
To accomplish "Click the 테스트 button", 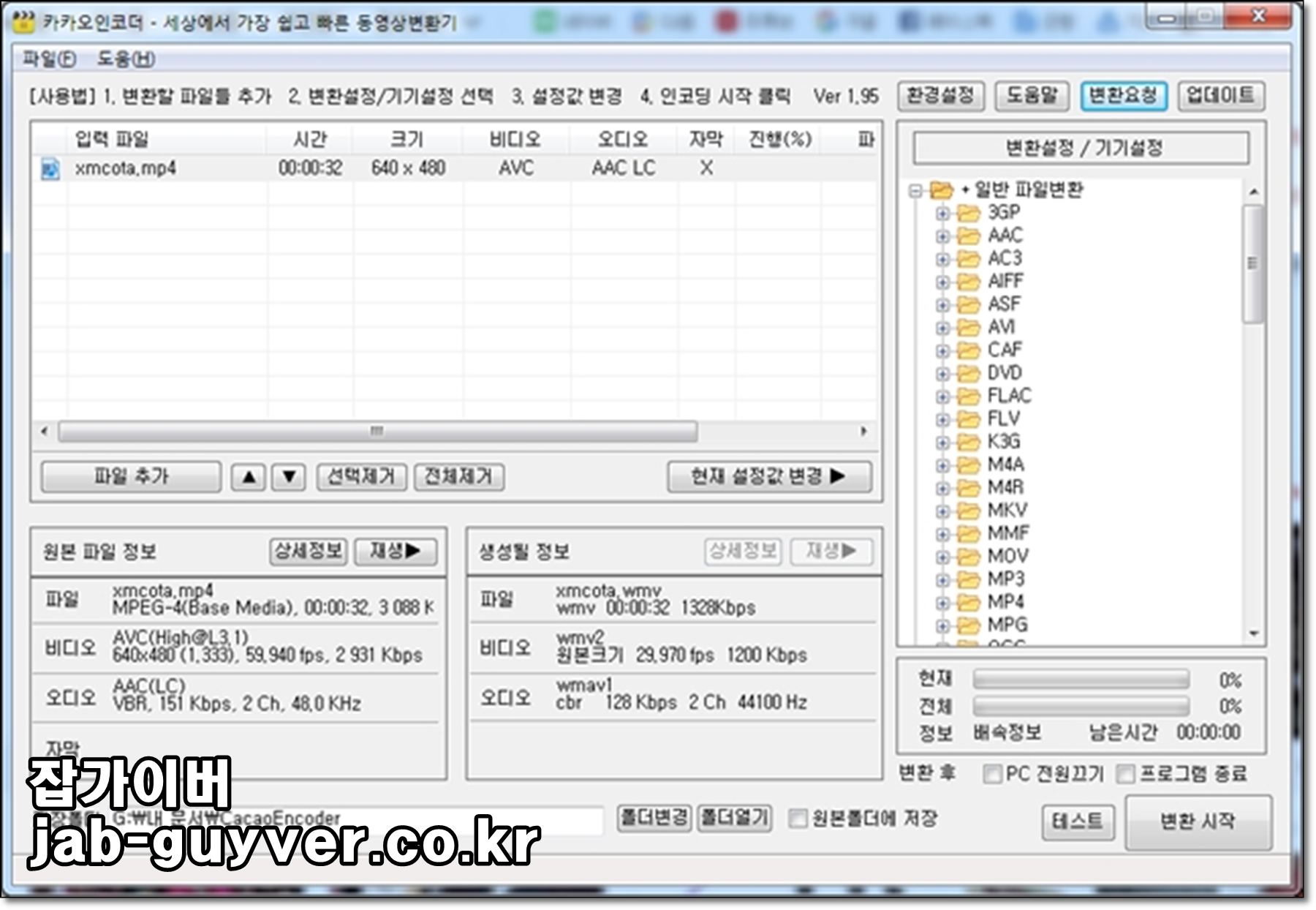I will [x=1078, y=822].
